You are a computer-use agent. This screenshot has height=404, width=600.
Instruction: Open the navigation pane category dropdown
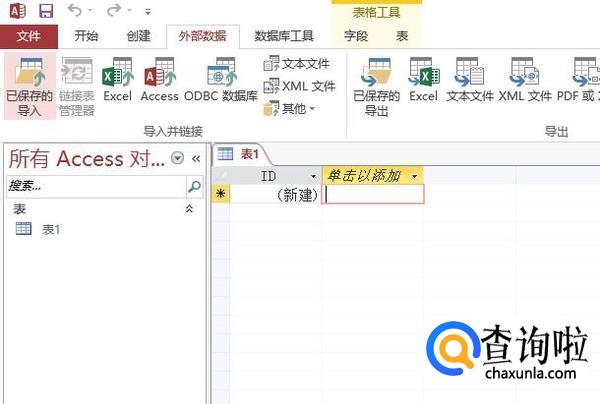(177, 158)
